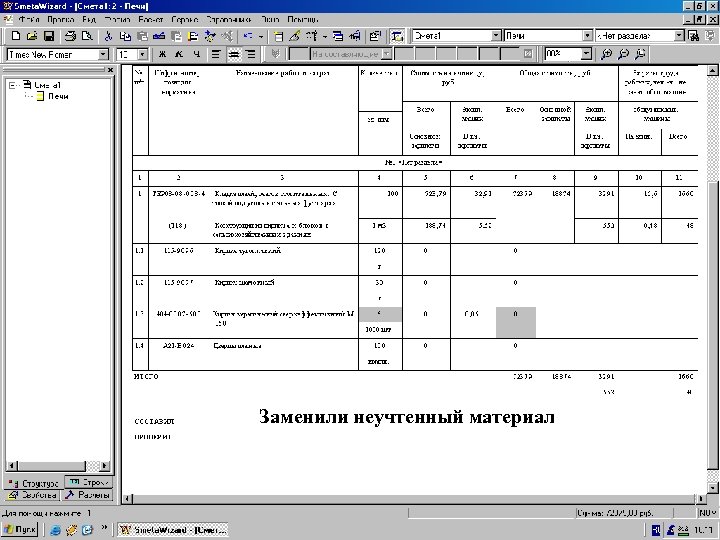Switch to the Строки tab

point(89,482)
